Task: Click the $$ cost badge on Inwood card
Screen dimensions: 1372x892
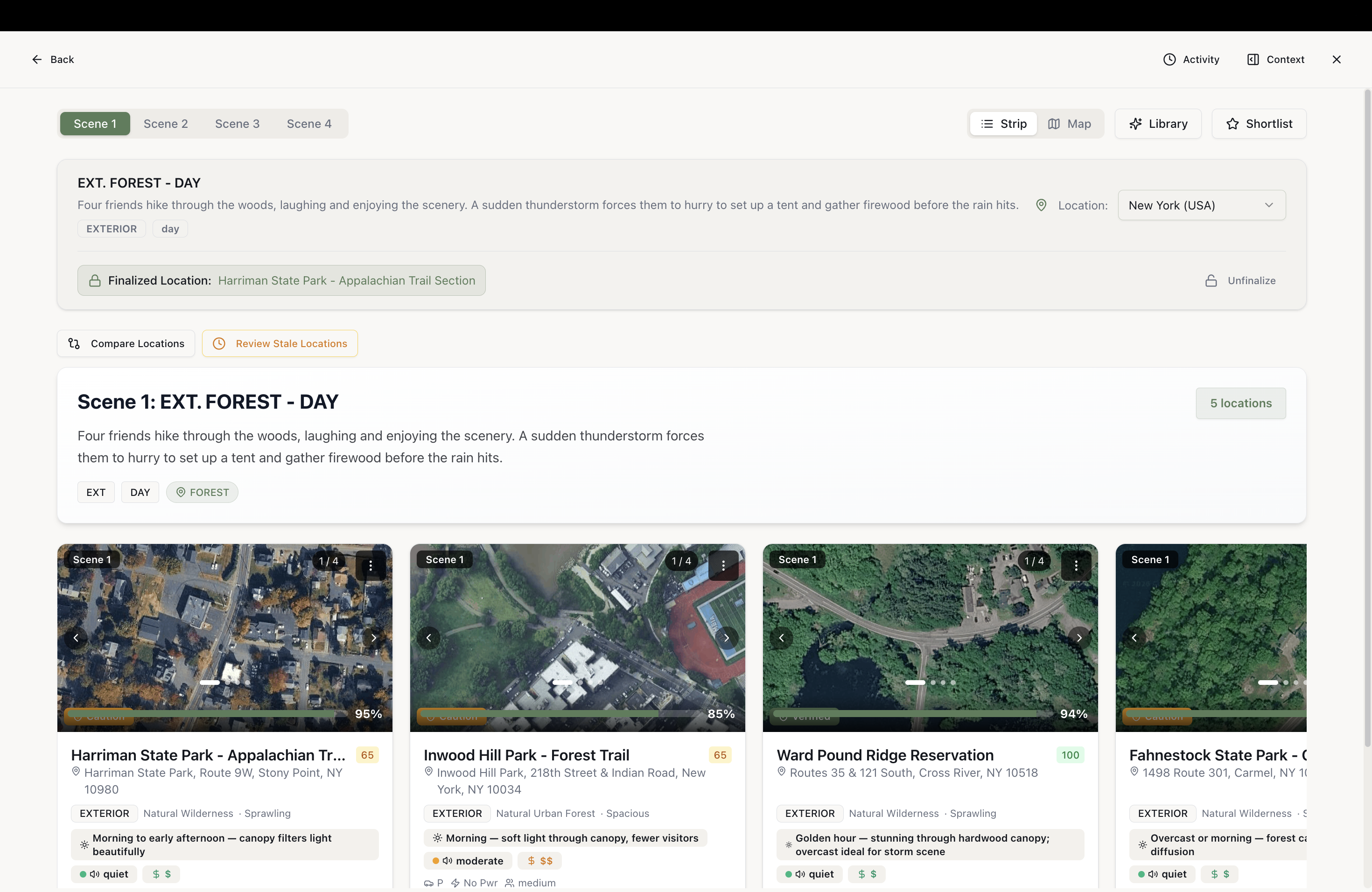Action: coord(539,861)
